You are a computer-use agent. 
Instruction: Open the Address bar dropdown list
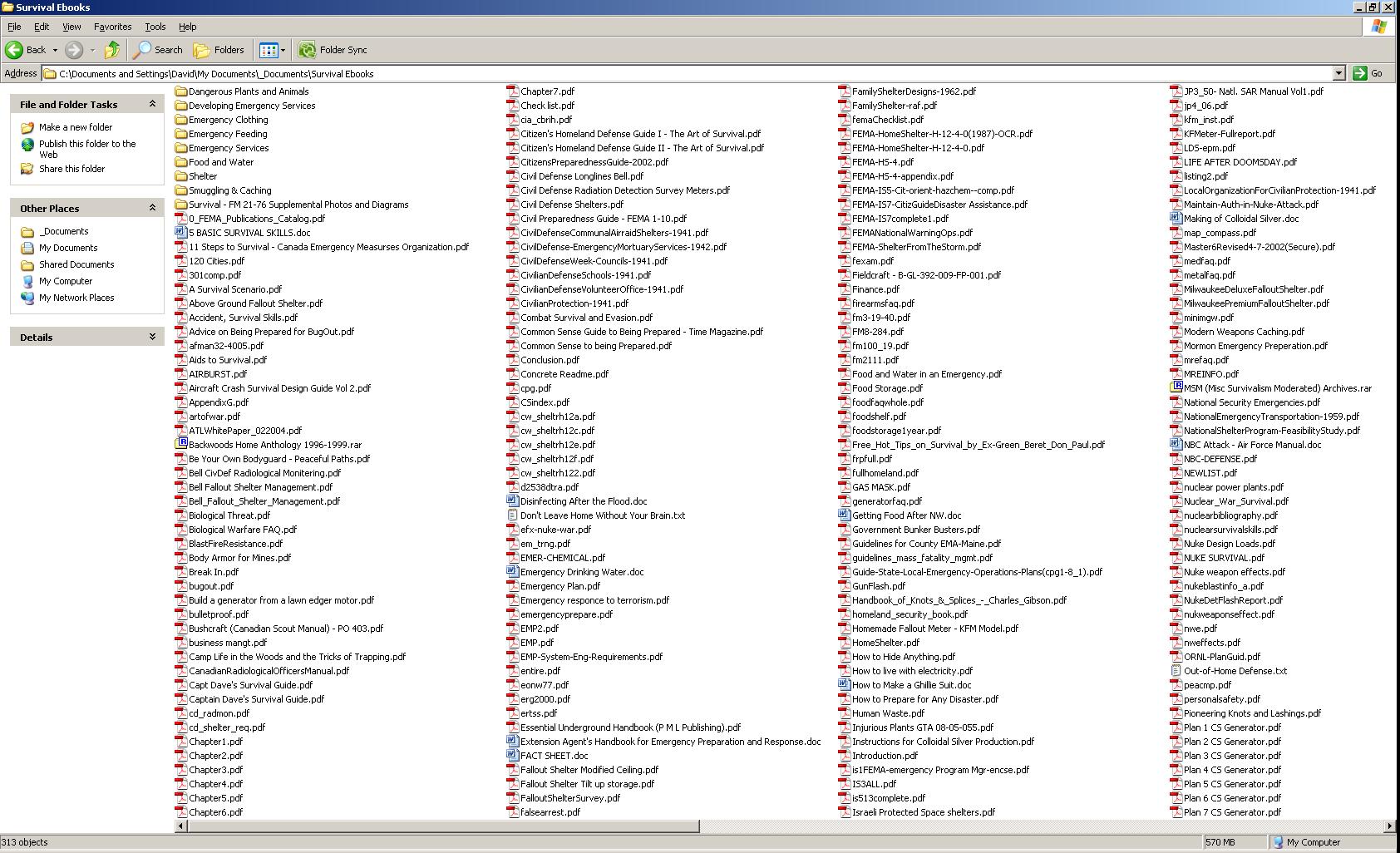(1338, 73)
